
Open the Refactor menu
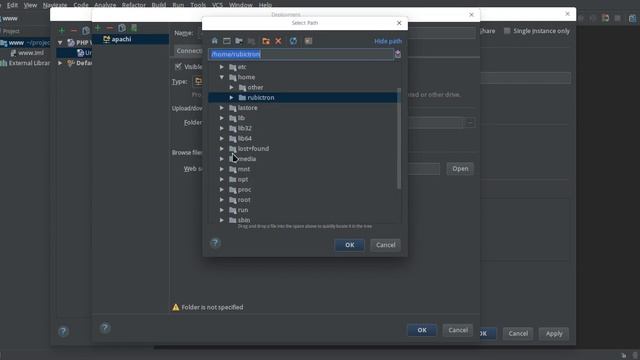133,5
